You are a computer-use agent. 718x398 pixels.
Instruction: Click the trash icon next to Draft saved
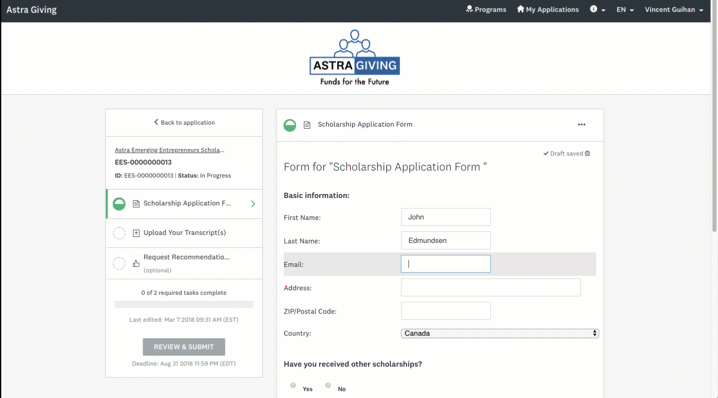pyautogui.click(x=587, y=153)
